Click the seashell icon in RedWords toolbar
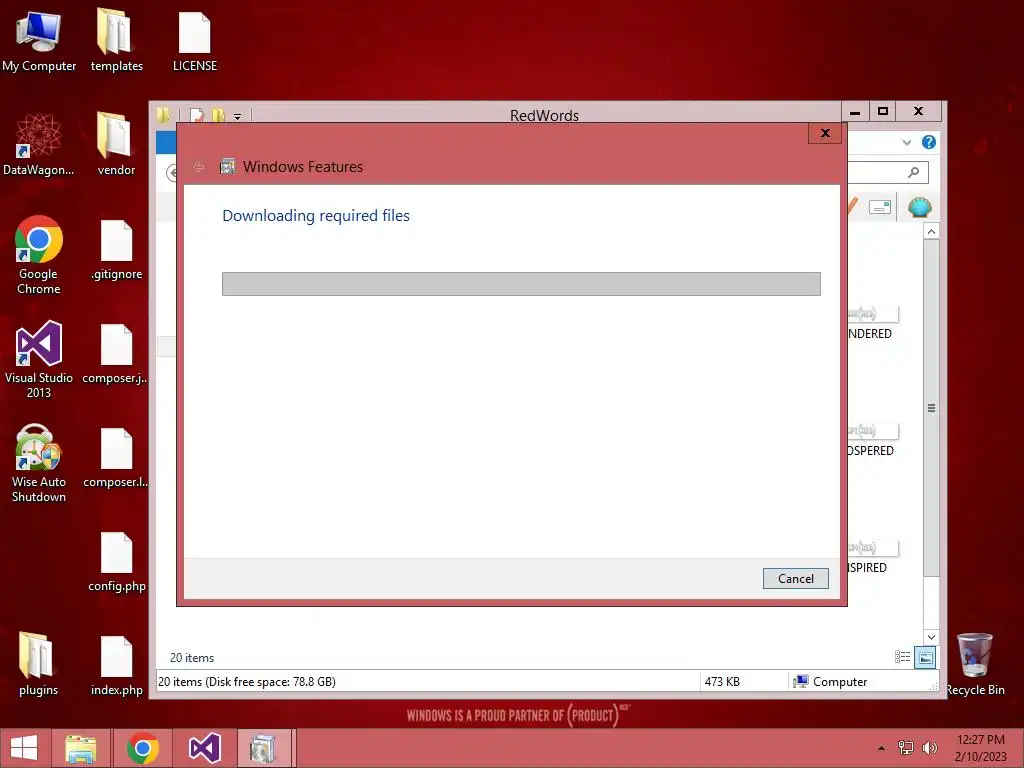 [x=920, y=208]
